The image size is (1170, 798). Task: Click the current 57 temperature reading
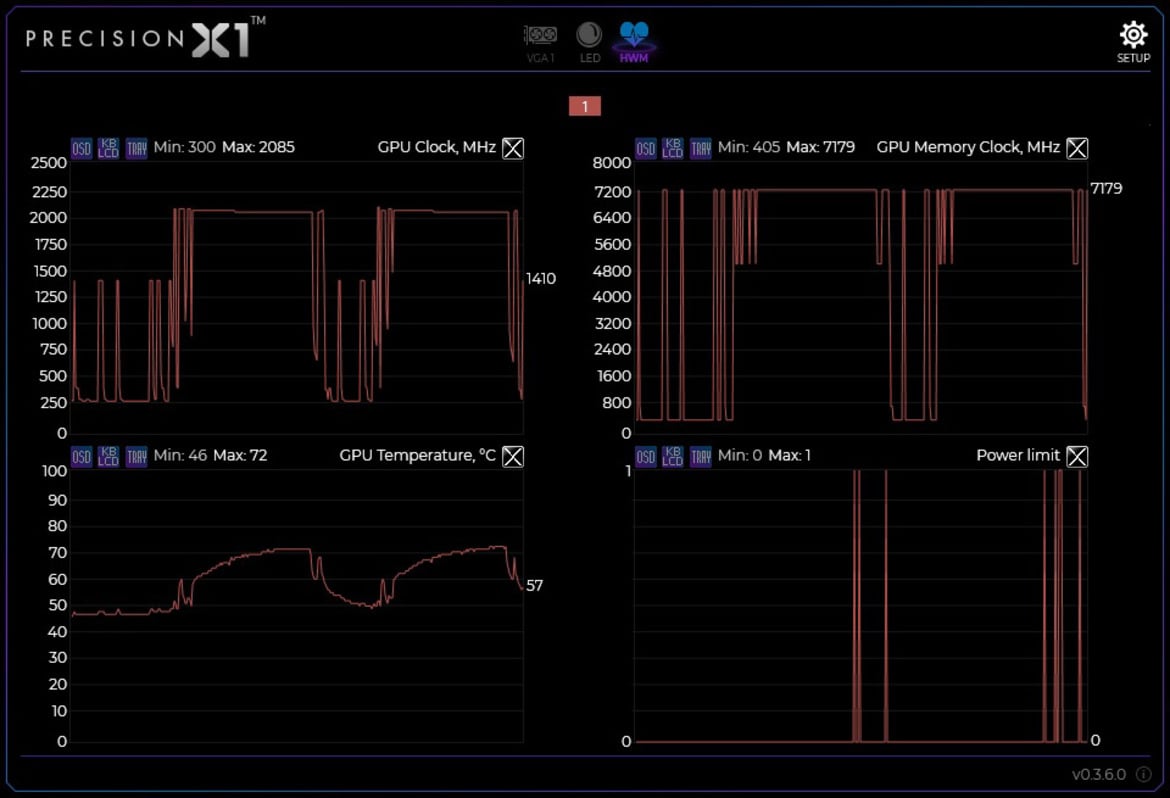(x=534, y=585)
